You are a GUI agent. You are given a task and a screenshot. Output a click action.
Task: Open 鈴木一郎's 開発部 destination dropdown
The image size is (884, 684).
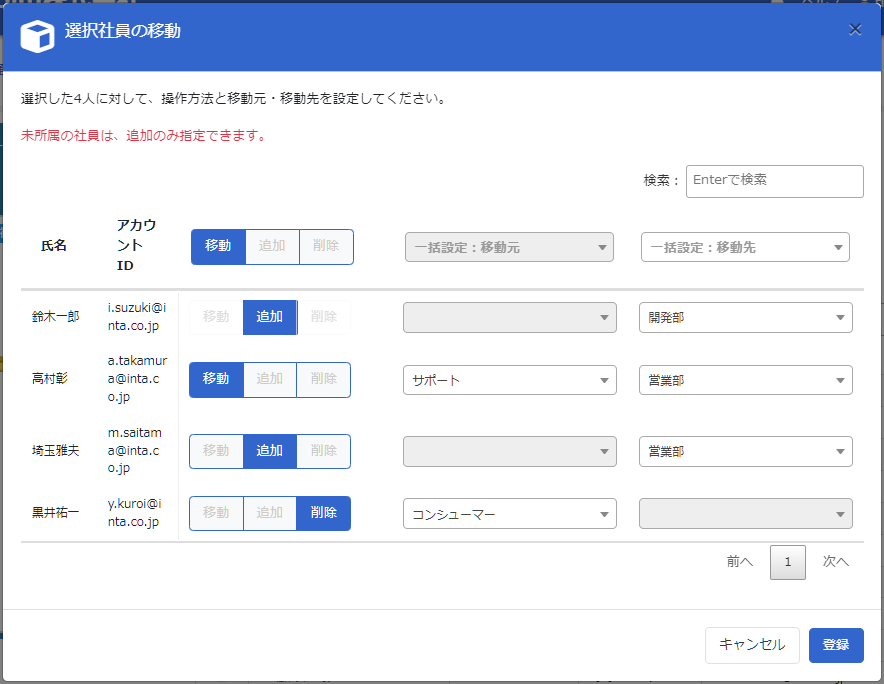point(745,318)
